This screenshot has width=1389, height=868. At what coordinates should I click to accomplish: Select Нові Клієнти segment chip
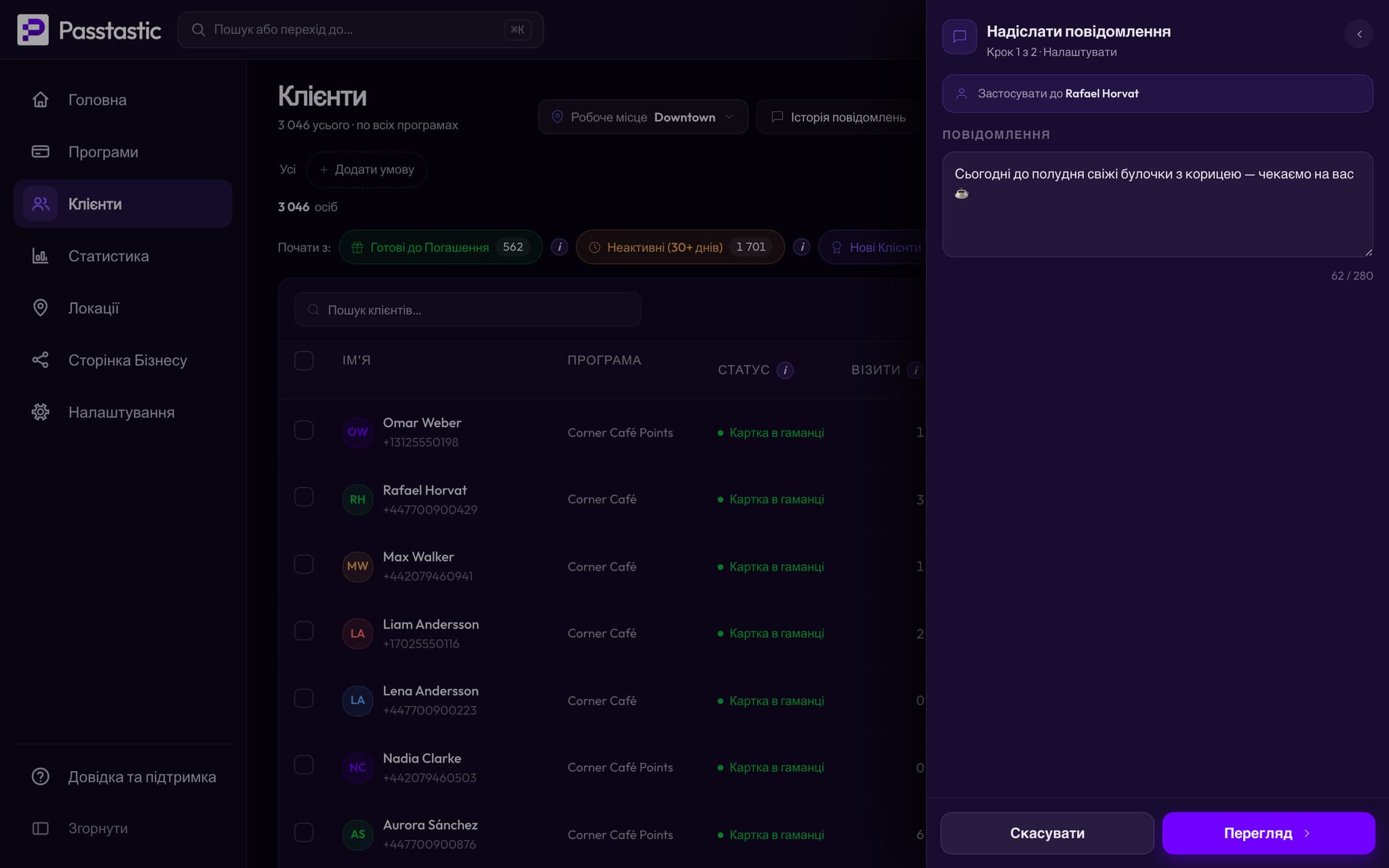pos(872,247)
